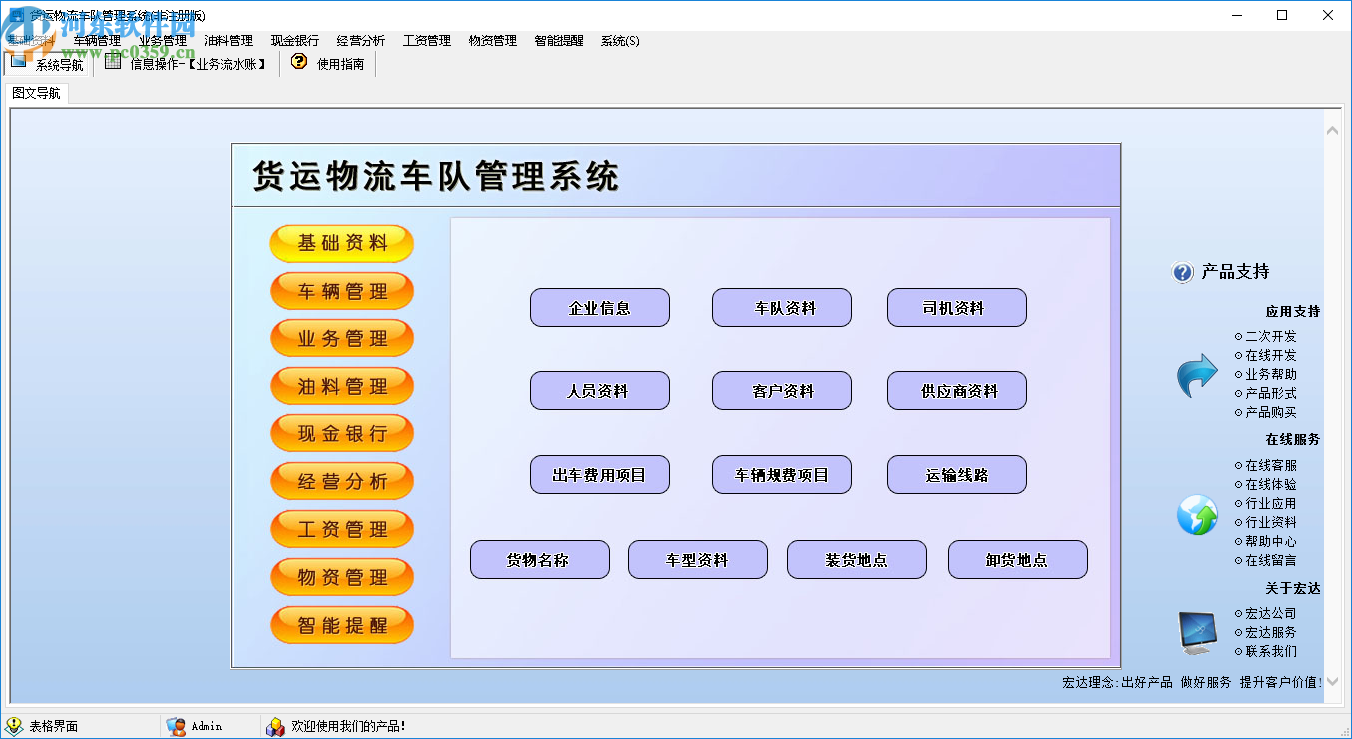Switch to the 图文导航 tab
The width and height of the screenshot is (1352, 739).
(x=35, y=91)
